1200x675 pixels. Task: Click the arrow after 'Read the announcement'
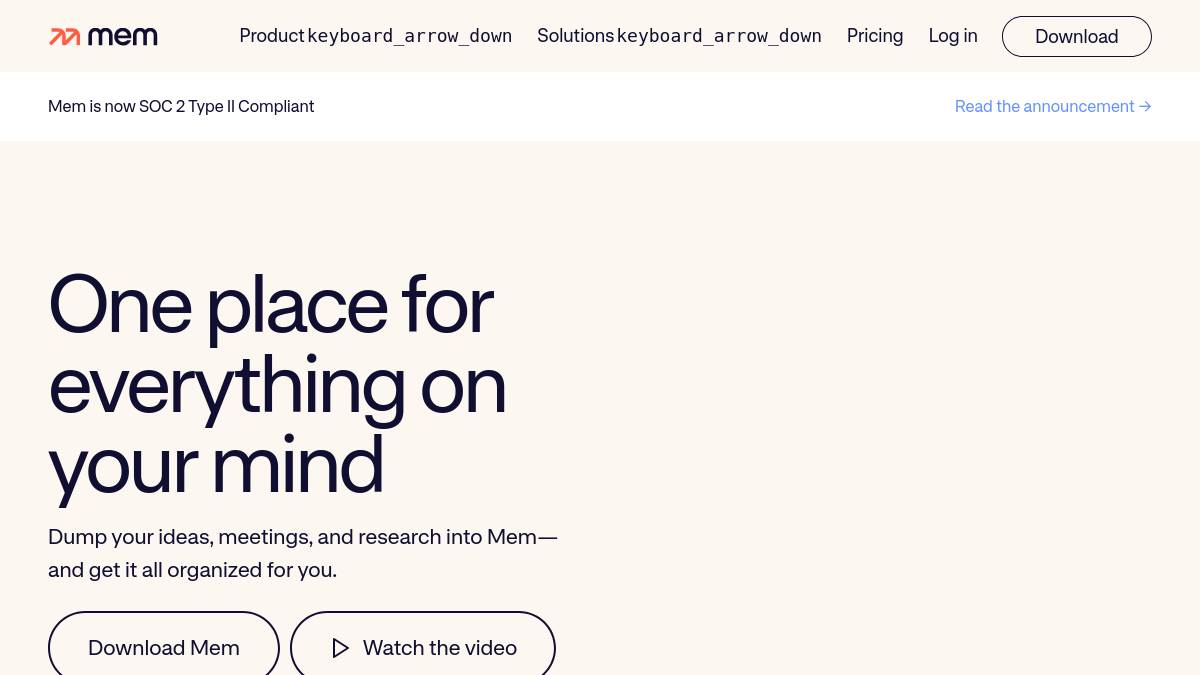(1145, 106)
